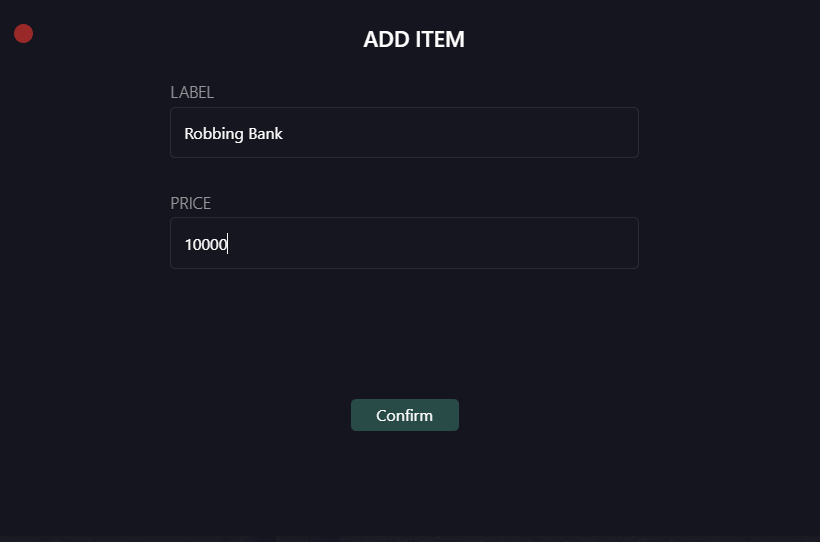Focus the Price input field
This screenshot has height=542, width=820.
pos(404,243)
